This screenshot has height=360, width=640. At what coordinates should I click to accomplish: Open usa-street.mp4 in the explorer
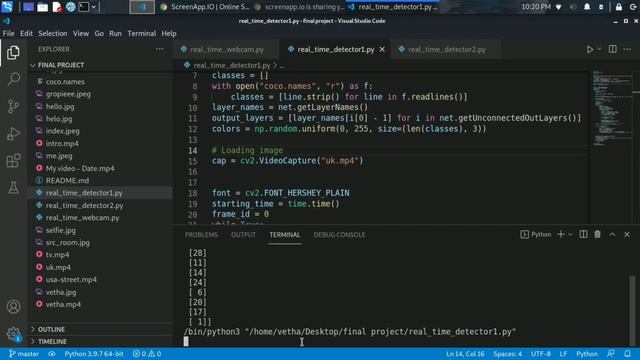pos(100,280)
